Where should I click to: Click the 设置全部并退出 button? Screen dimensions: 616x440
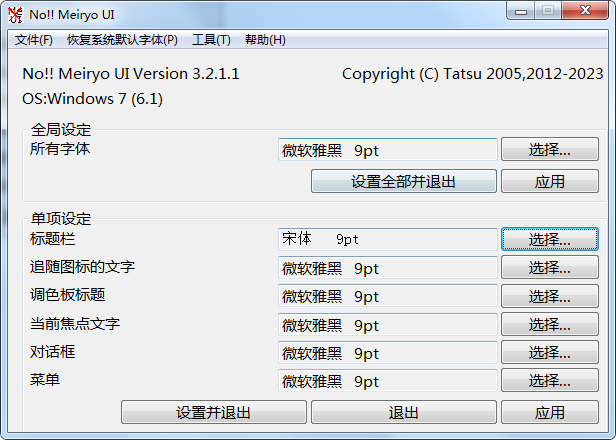click(x=403, y=181)
